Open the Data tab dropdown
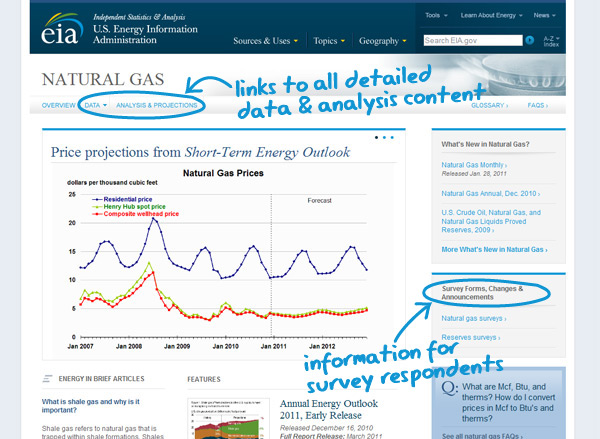Viewport: 600px width, 439px height. tap(96, 105)
